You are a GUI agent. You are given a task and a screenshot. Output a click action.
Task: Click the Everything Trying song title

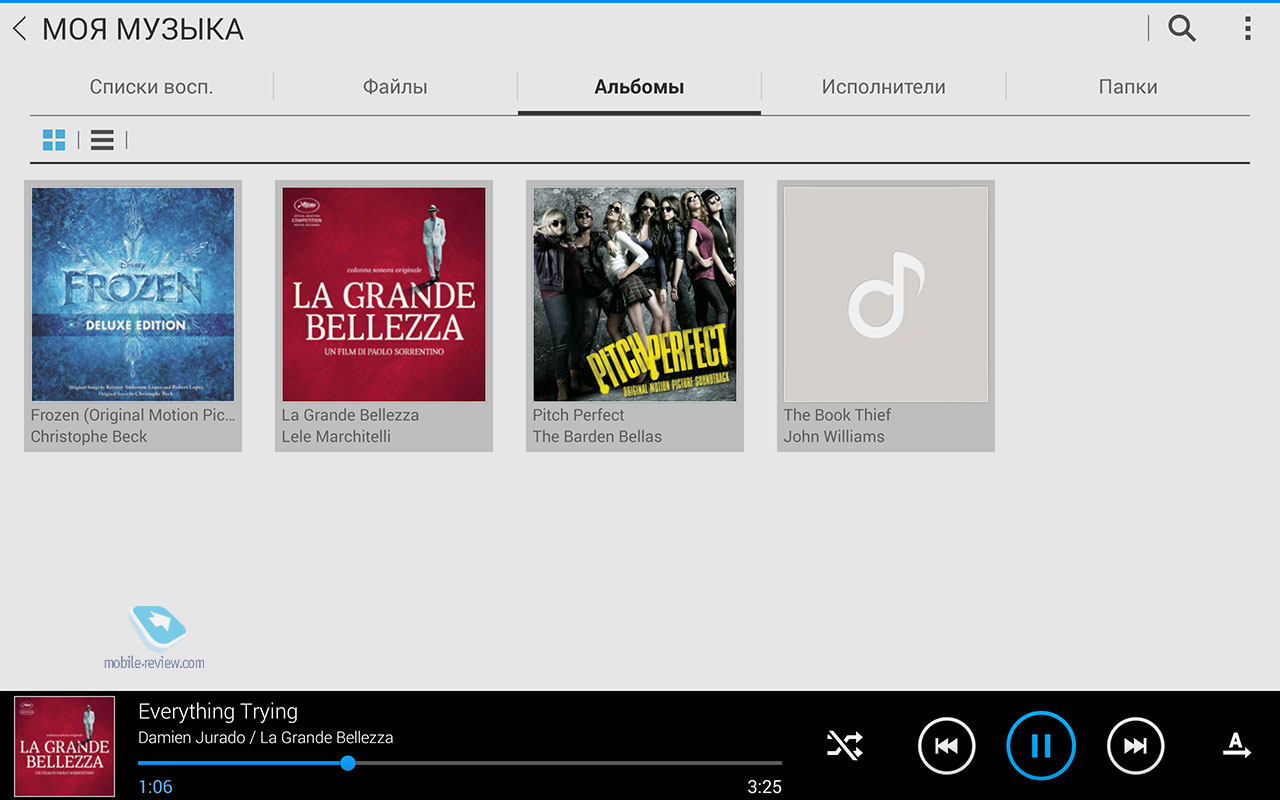[x=218, y=712]
